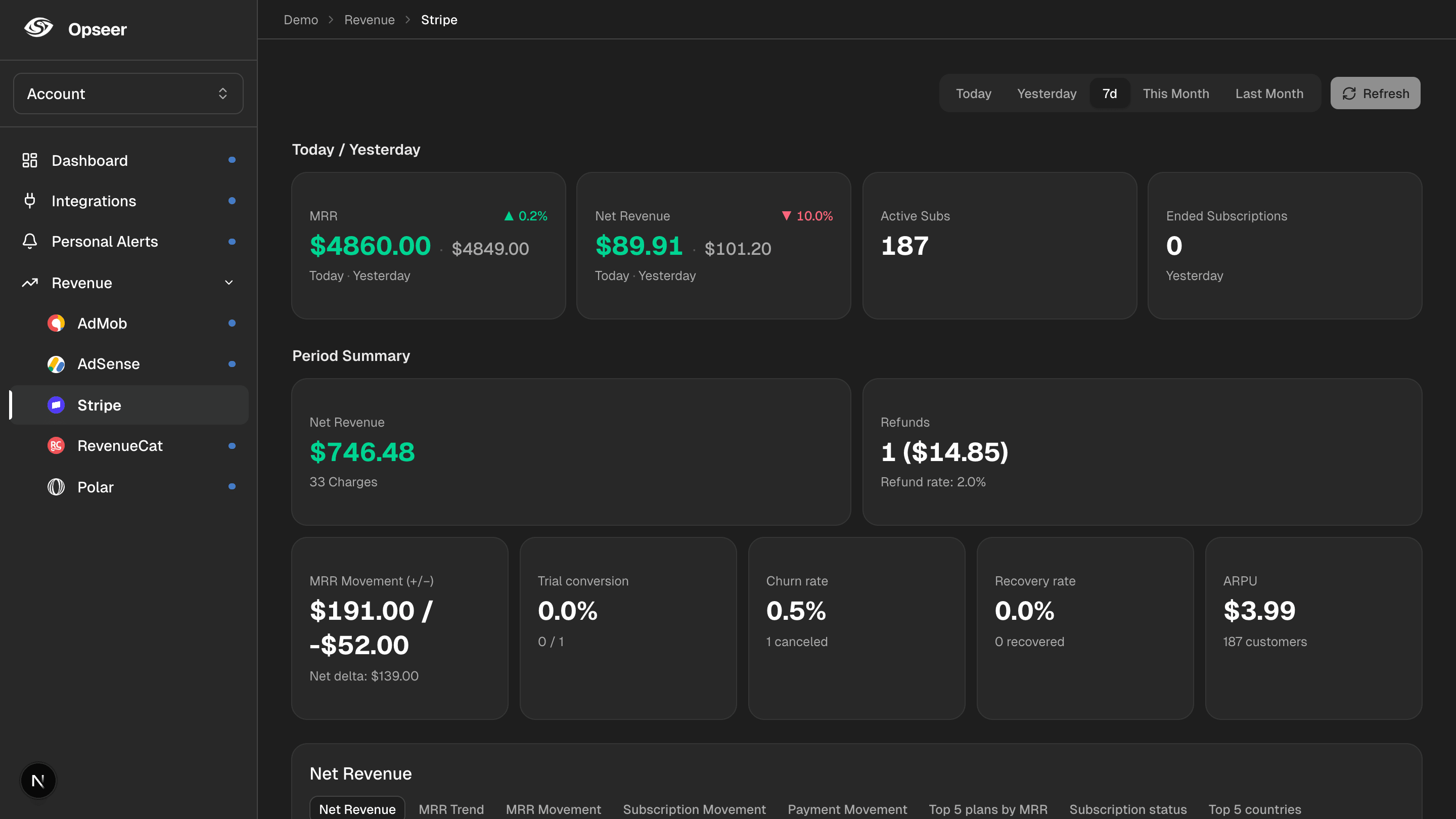Click the Integrations plug icon
The image size is (1456, 819).
click(29, 201)
